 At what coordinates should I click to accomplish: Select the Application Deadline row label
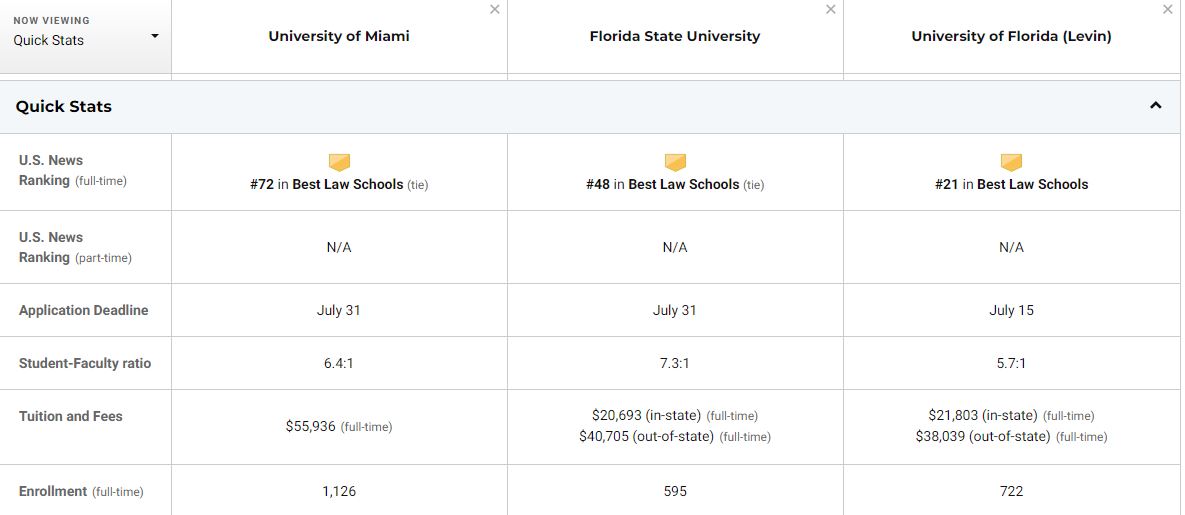tap(83, 310)
